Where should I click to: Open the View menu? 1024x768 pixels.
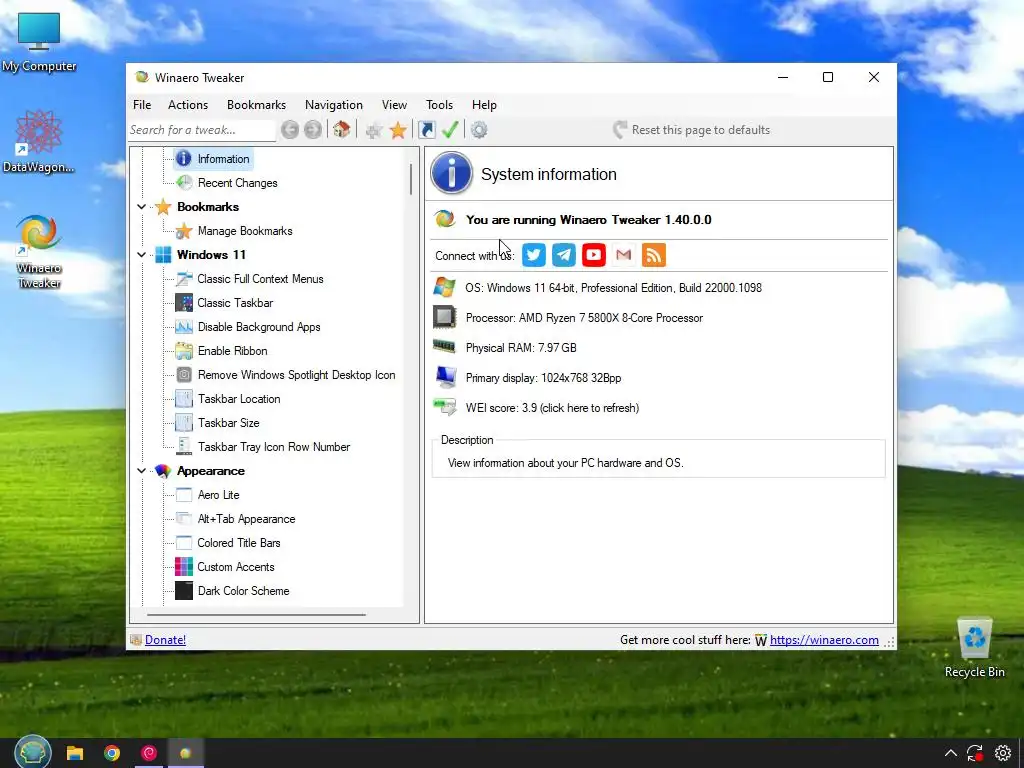pos(394,104)
